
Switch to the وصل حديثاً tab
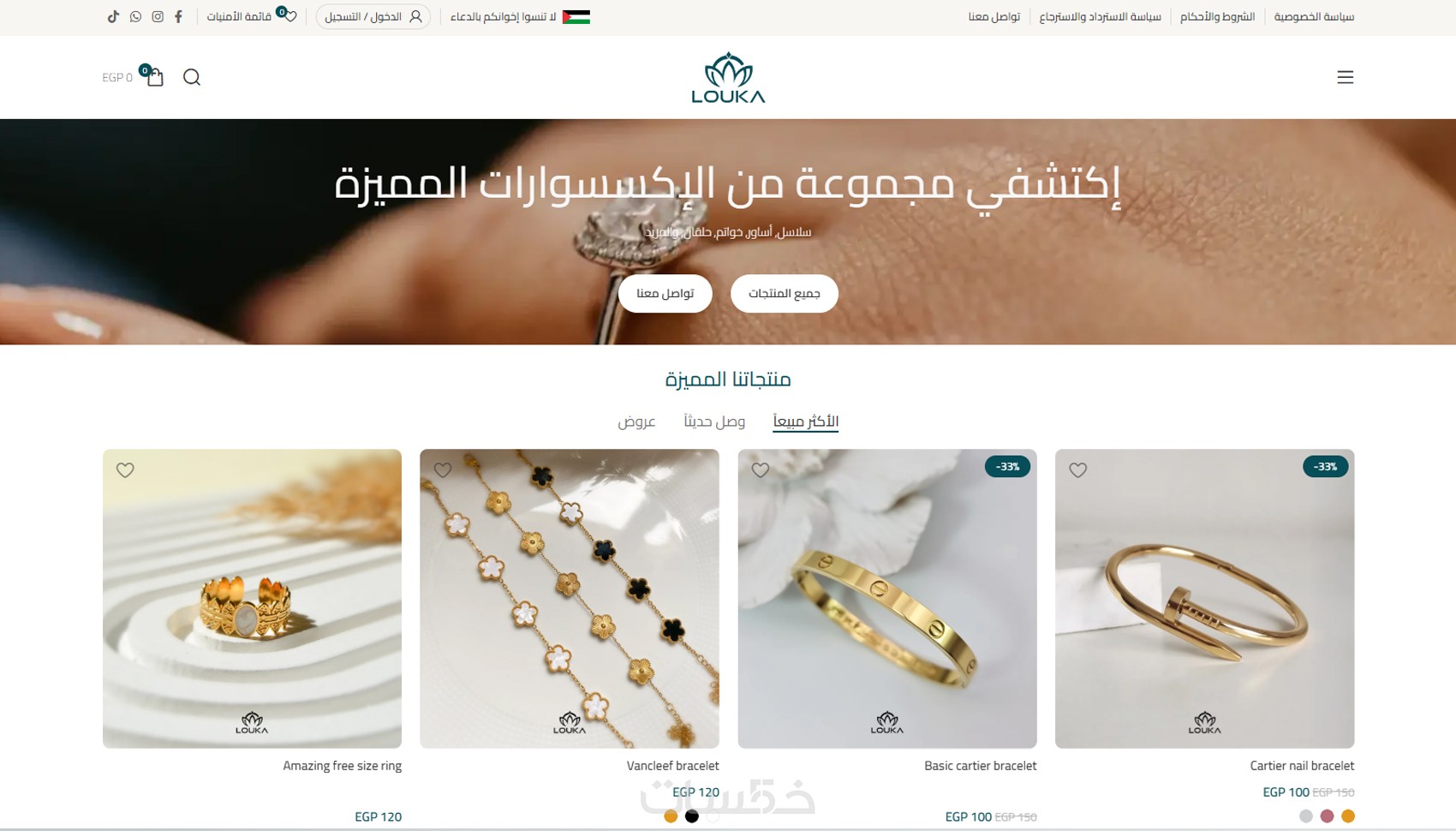point(714,421)
